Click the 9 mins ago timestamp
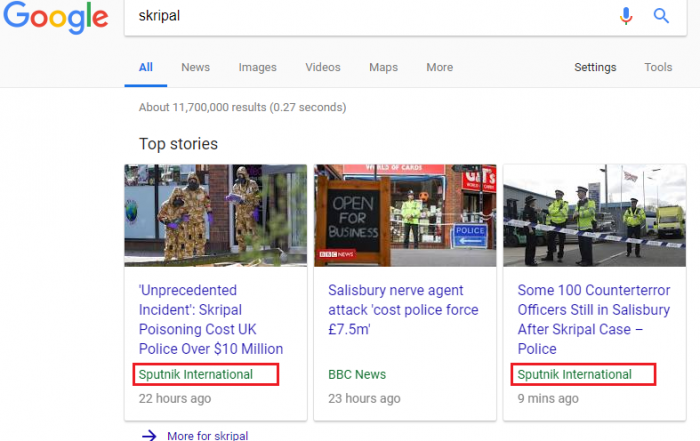 pos(548,398)
